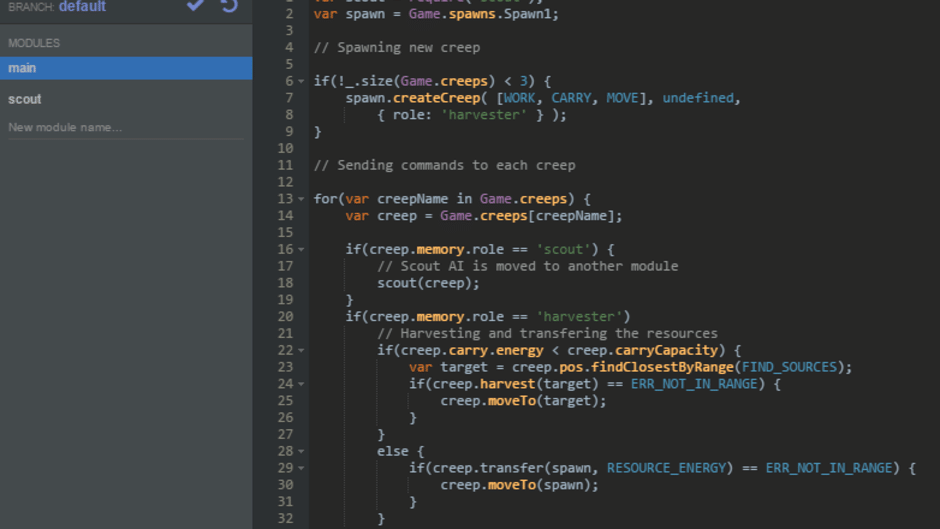Click creep.moveTo(target) on line 25
The height and width of the screenshot is (529, 940).
click(x=523, y=400)
